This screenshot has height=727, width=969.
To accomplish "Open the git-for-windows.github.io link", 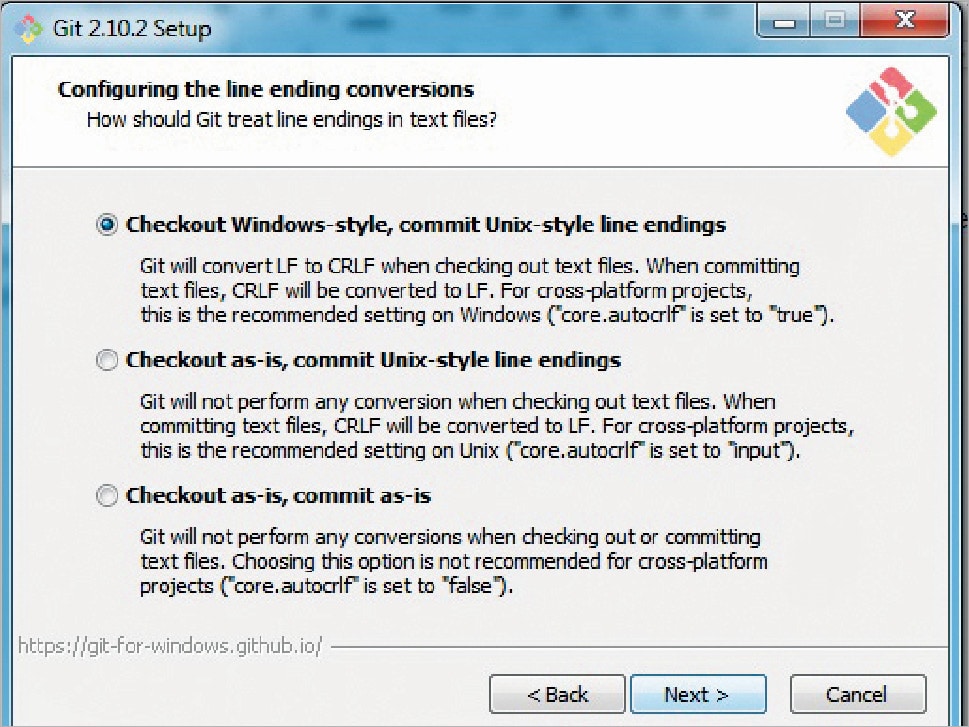I will pos(170,645).
